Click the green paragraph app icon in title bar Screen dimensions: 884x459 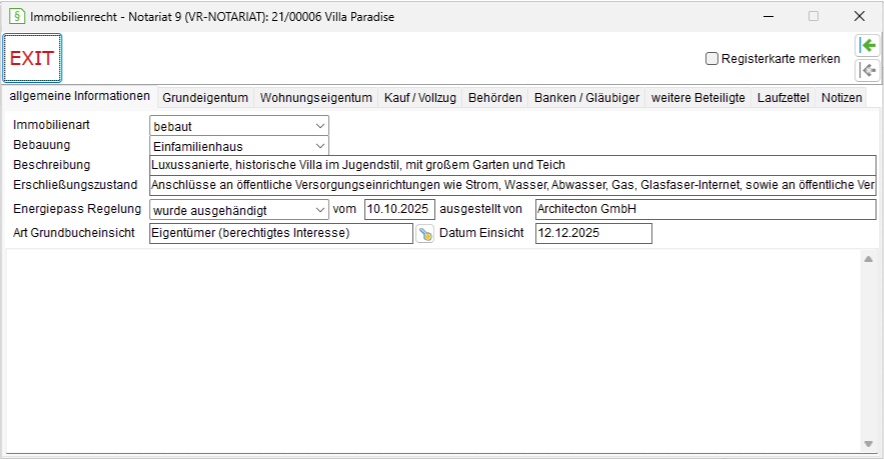pos(16,16)
